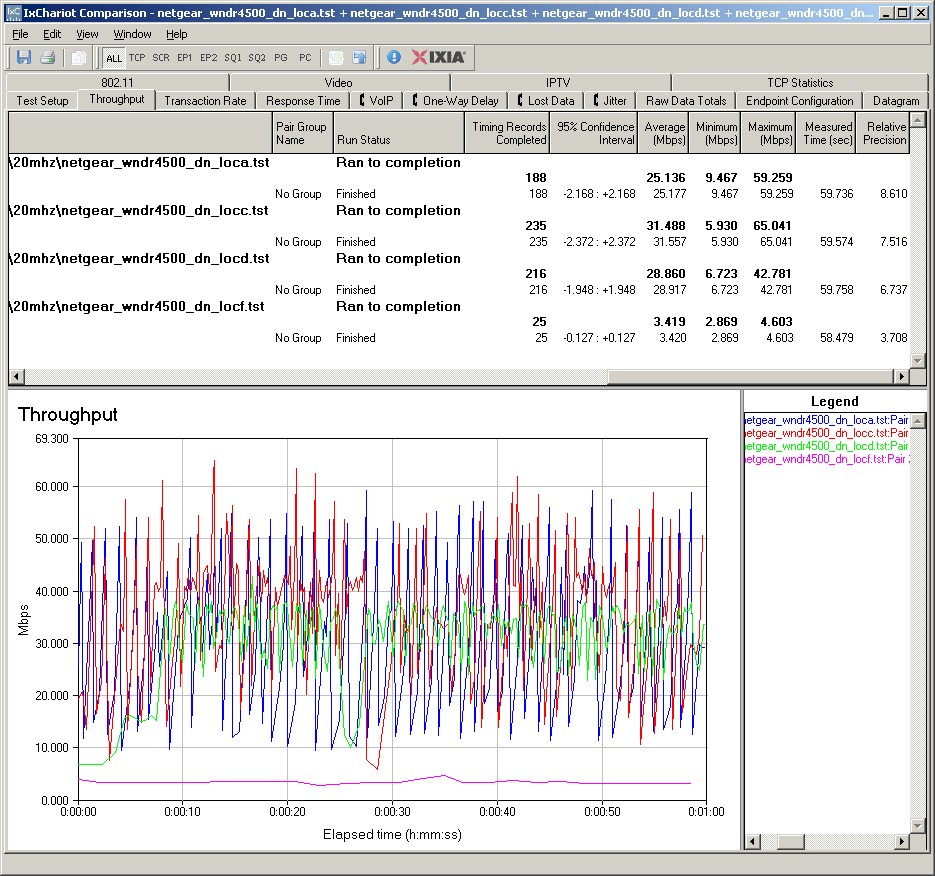
Task: Select the ALL filter button
Action: pos(113,58)
